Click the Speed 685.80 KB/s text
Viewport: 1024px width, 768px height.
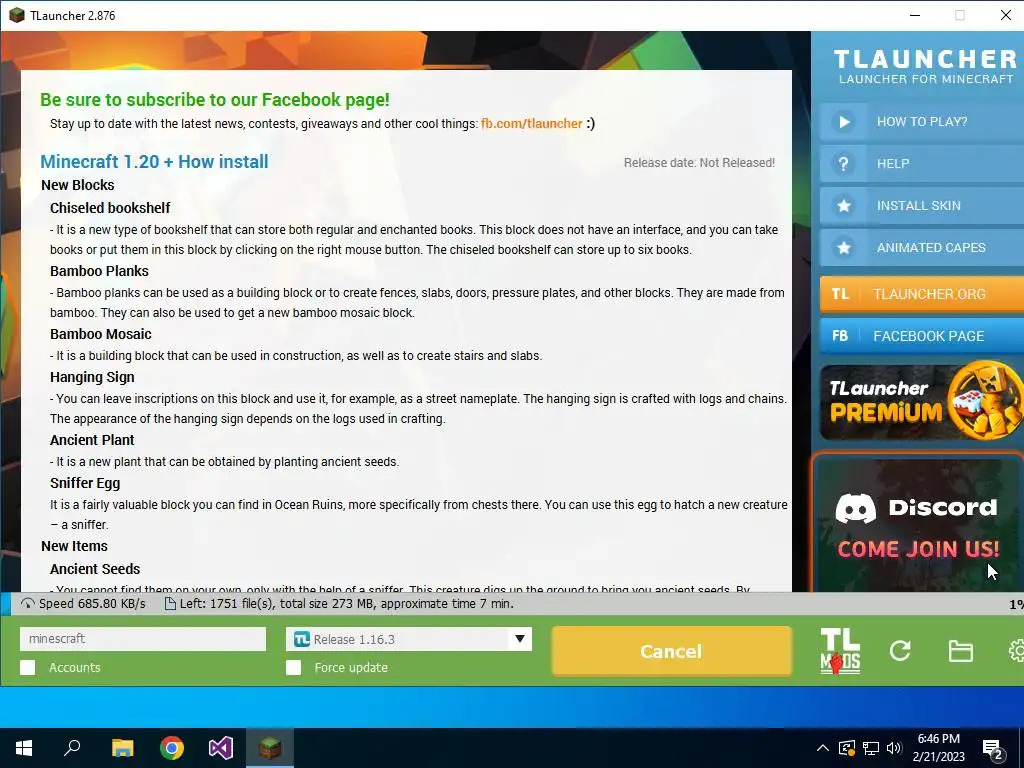92,603
